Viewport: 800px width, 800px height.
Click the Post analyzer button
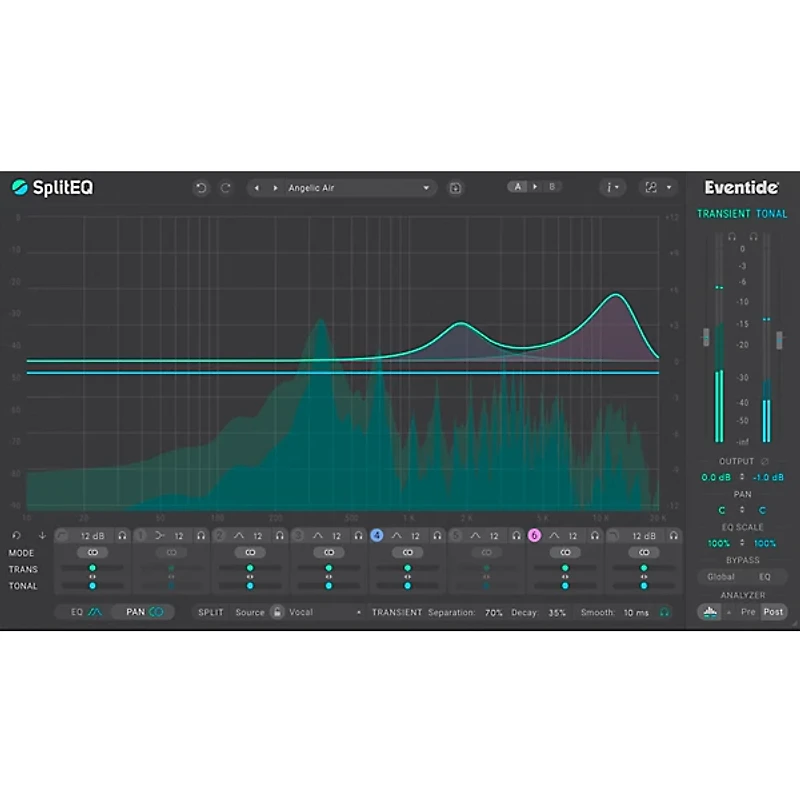(x=772, y=611)
